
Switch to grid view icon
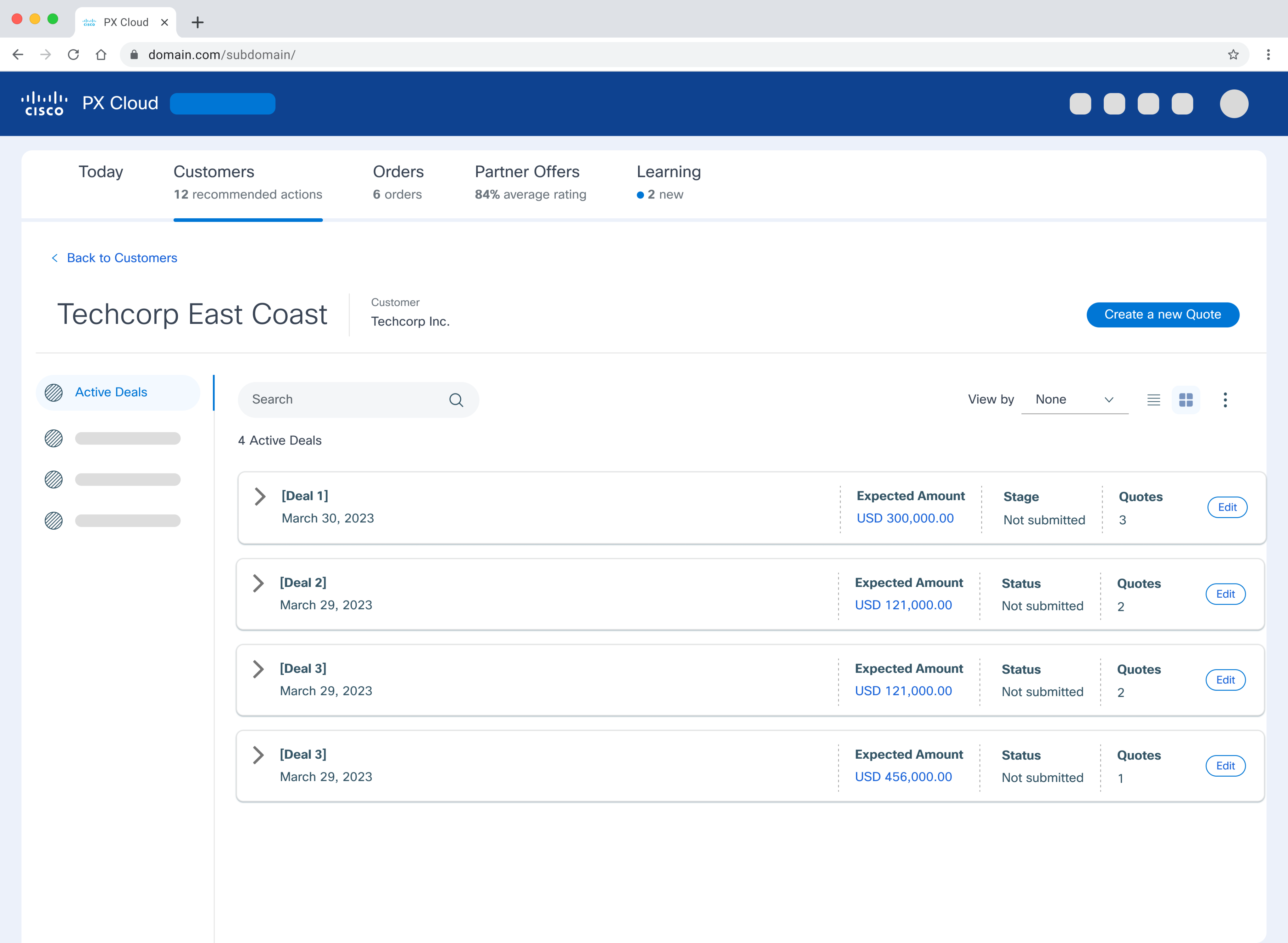pyautogui.click(x=1185, y=399)
